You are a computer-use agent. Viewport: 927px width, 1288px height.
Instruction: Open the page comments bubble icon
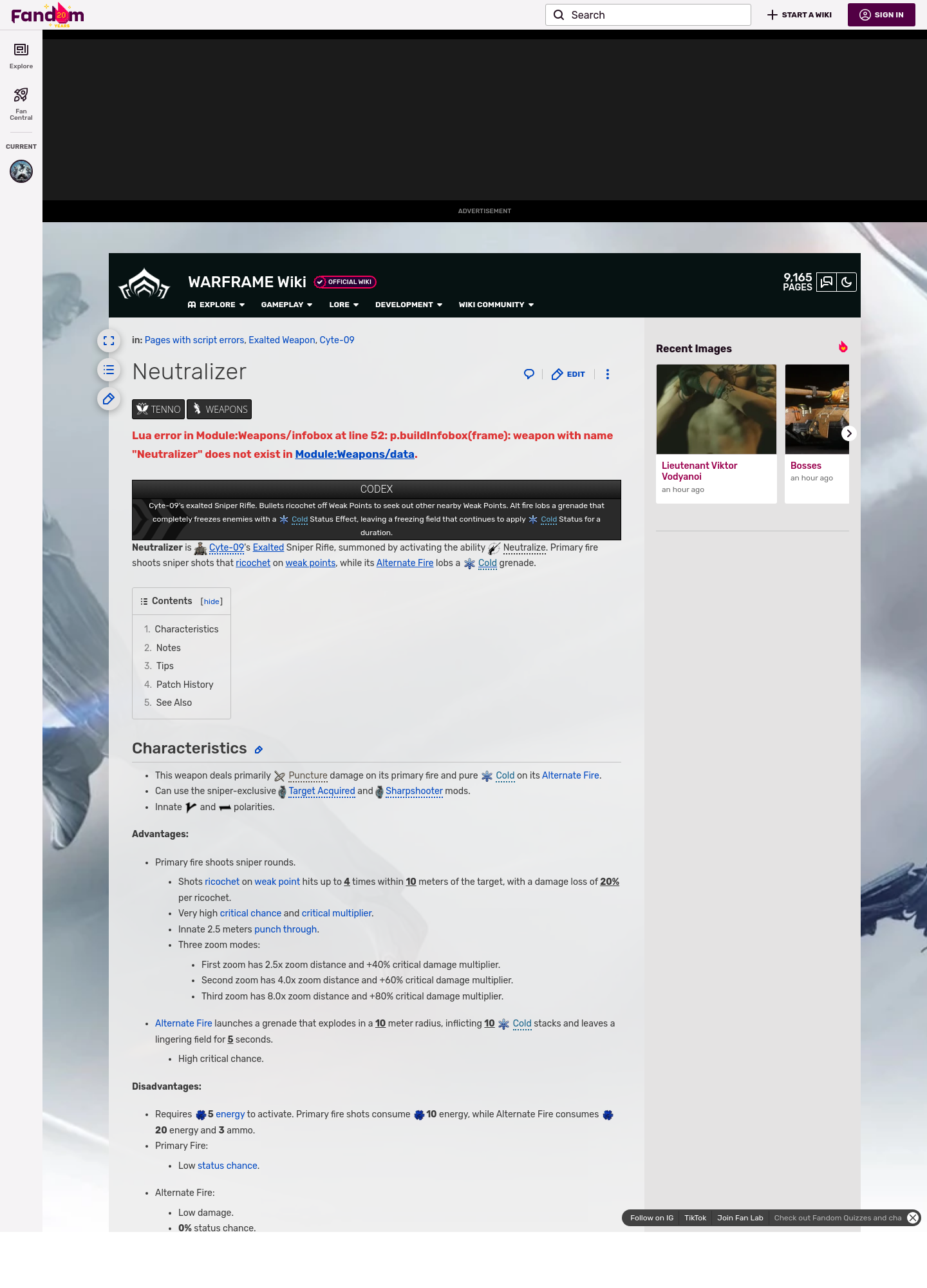[x=529, y=374]
